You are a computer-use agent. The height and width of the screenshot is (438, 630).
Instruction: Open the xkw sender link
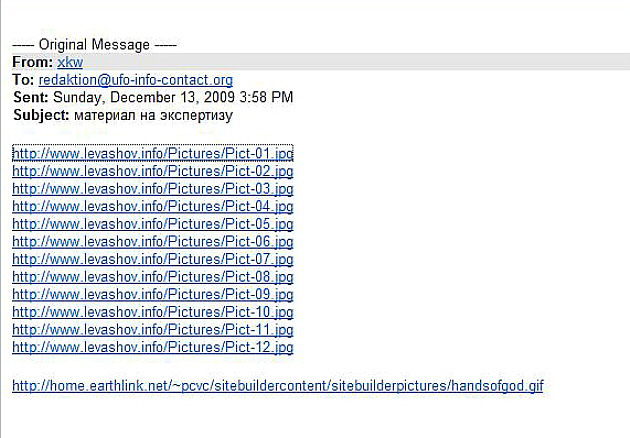70,62
